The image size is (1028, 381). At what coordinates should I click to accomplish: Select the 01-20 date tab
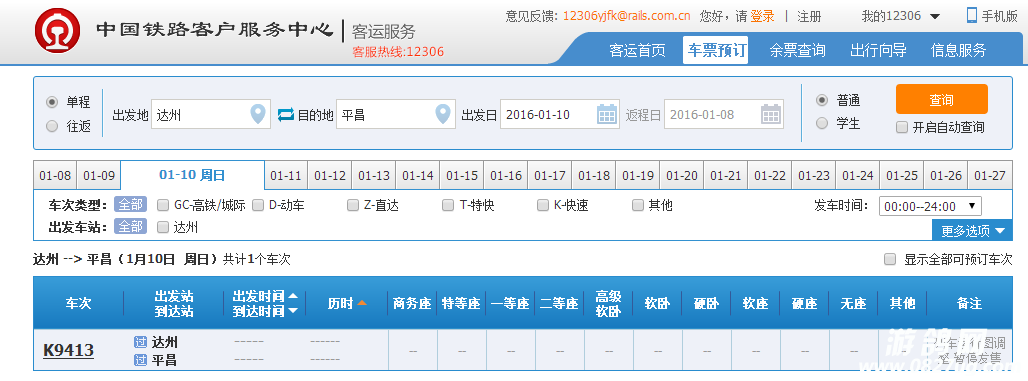pos(682,176)
